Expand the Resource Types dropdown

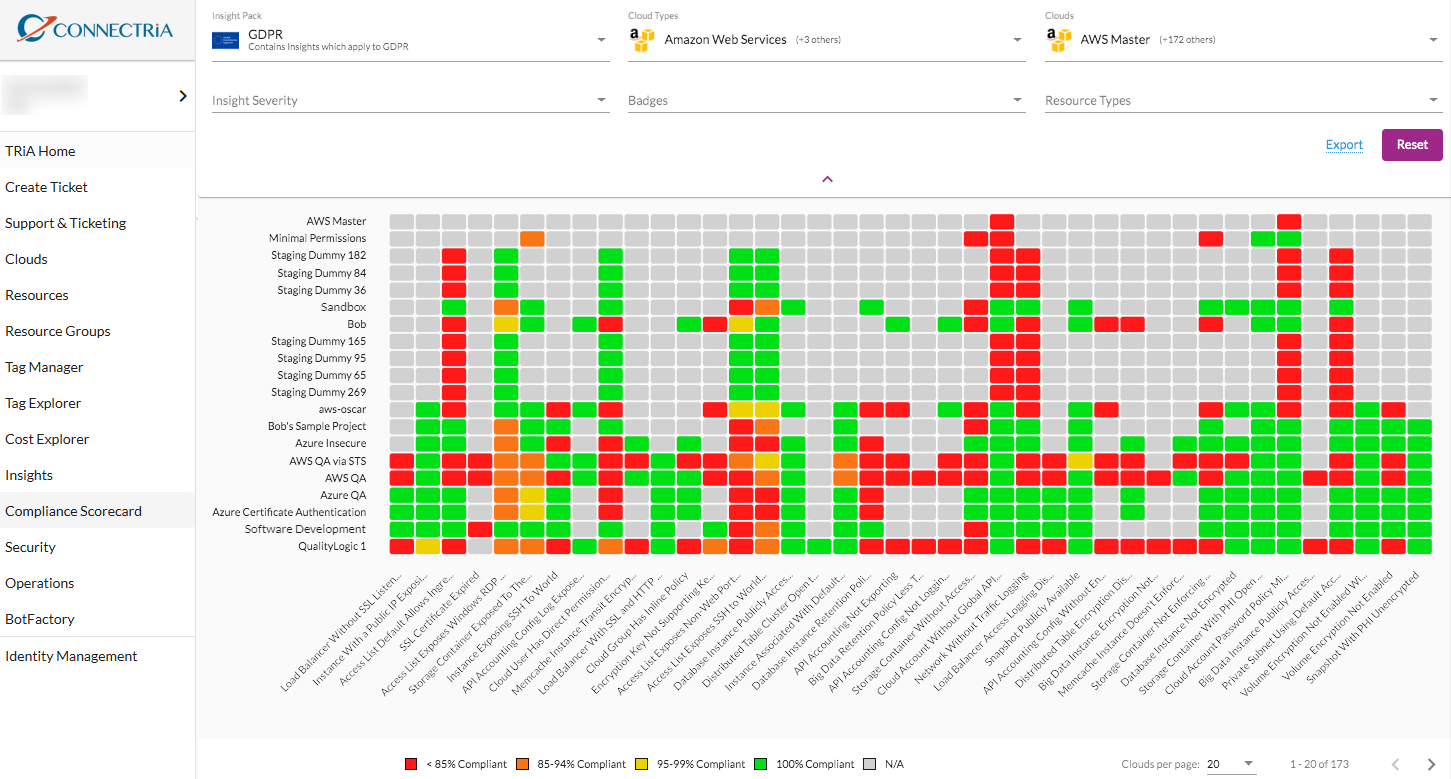click(x=1243, y=100)
